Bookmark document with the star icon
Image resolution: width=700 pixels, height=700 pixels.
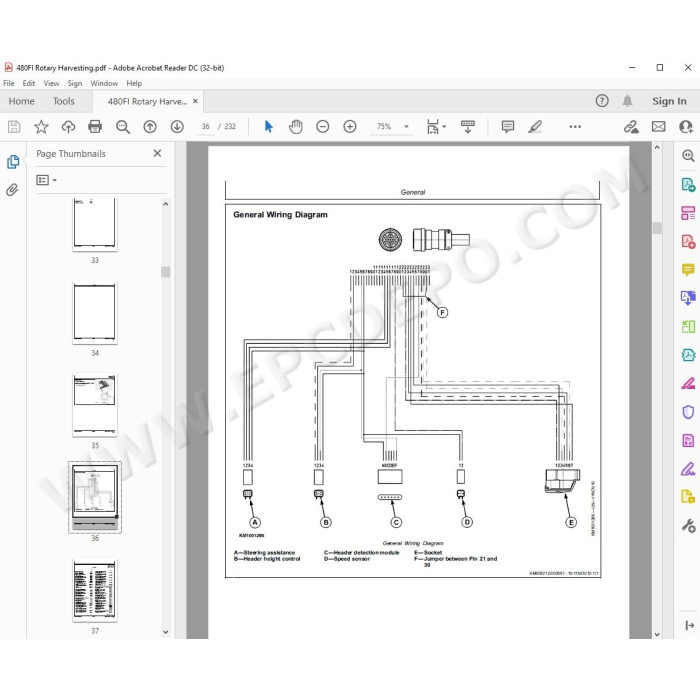coord(41,127)
